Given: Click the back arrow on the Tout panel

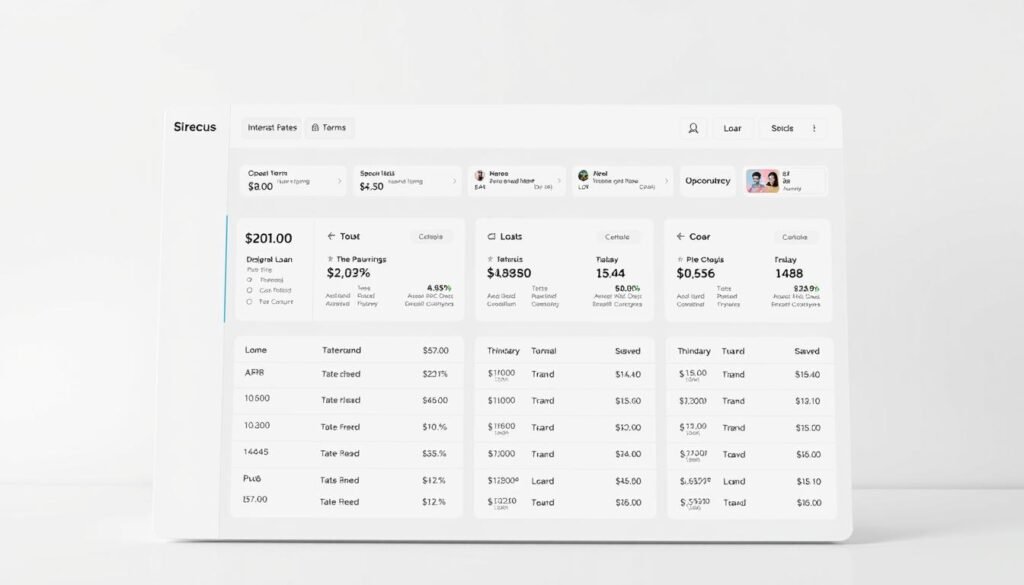Looking at the screenshot, I should click(x=331, y=236).
